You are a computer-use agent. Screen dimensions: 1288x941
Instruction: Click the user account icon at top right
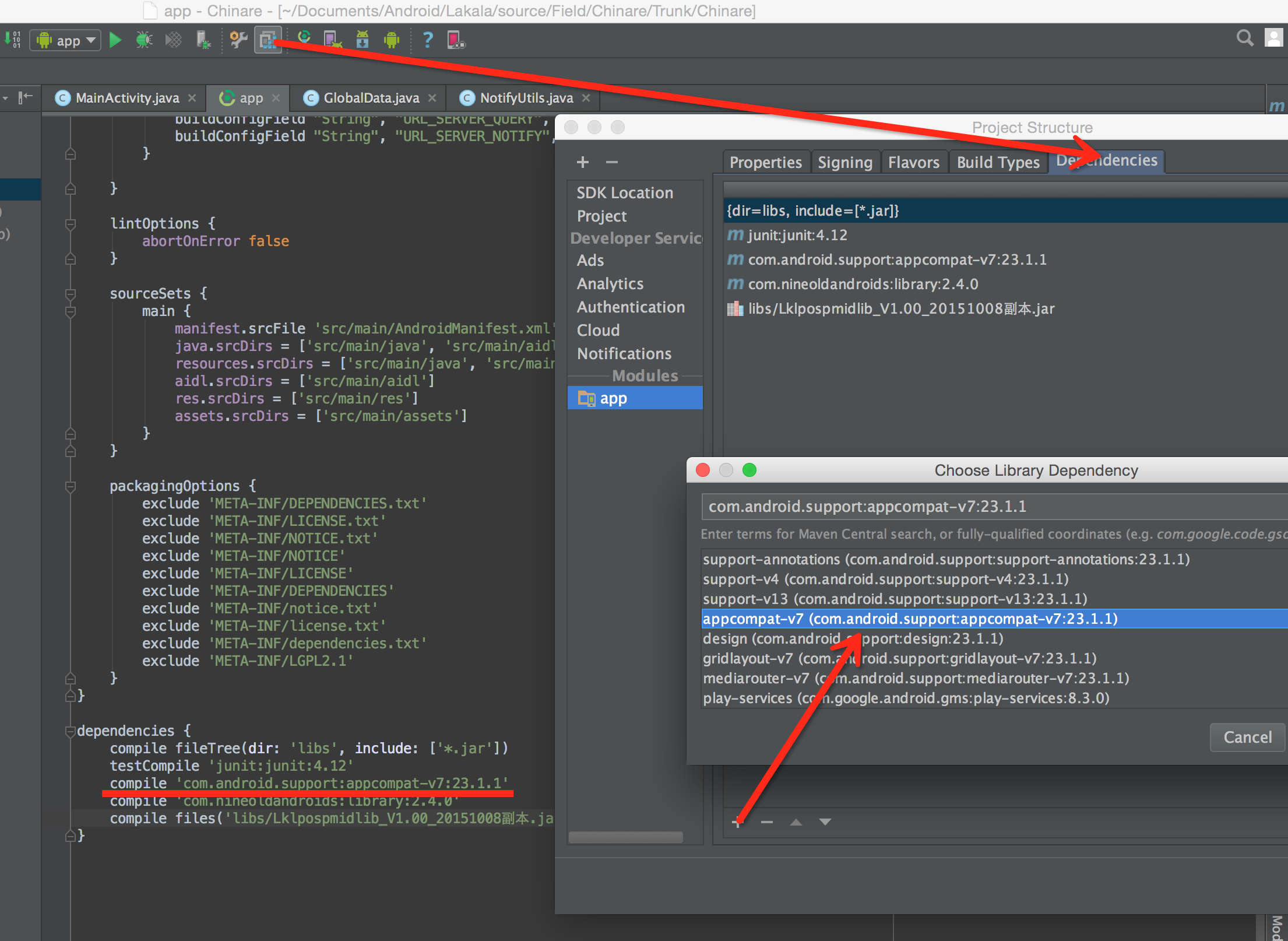[x=1274, y=38]
